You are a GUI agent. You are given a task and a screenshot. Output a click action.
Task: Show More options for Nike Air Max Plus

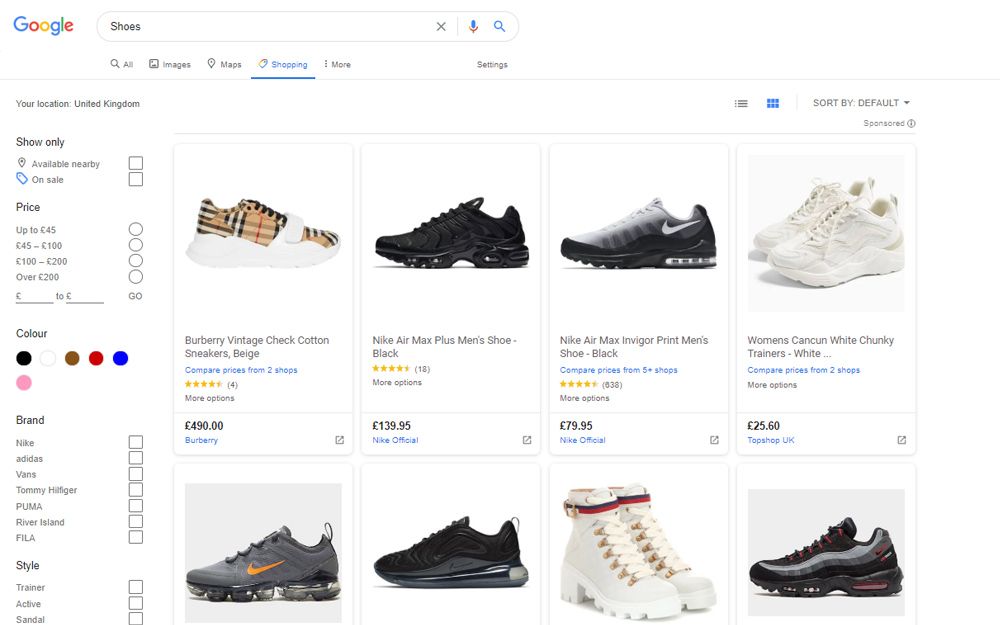click(397, 383)
